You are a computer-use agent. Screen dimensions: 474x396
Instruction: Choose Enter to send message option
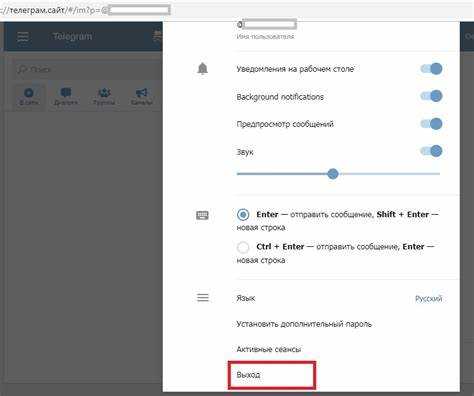click(243, 214)
